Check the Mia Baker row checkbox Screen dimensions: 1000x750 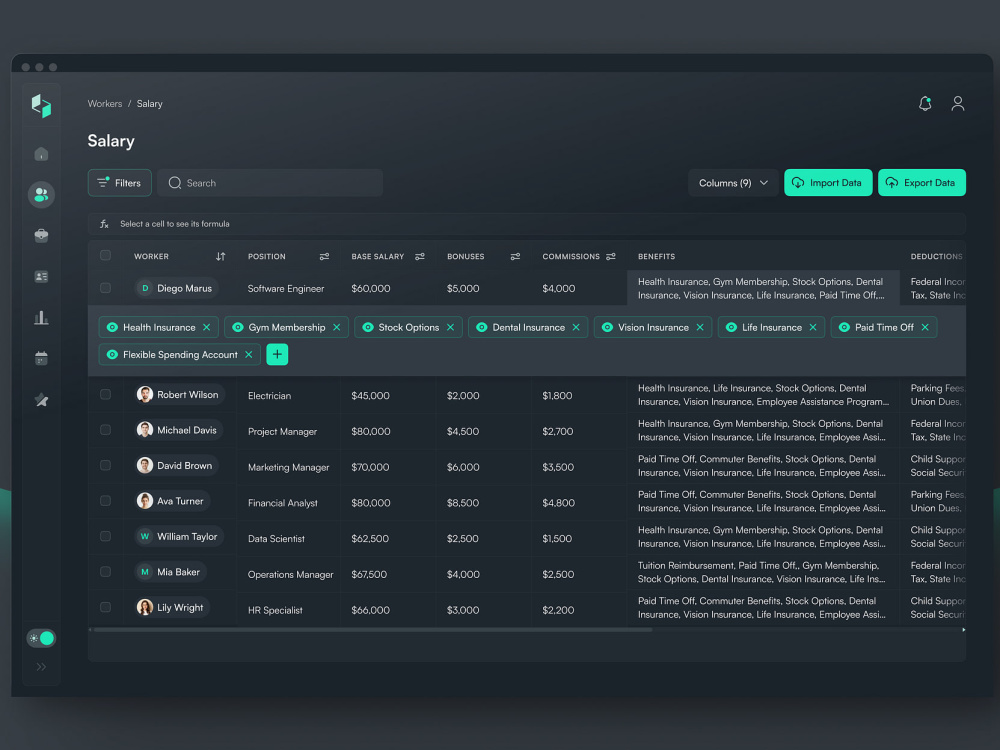tap(105, 572)
